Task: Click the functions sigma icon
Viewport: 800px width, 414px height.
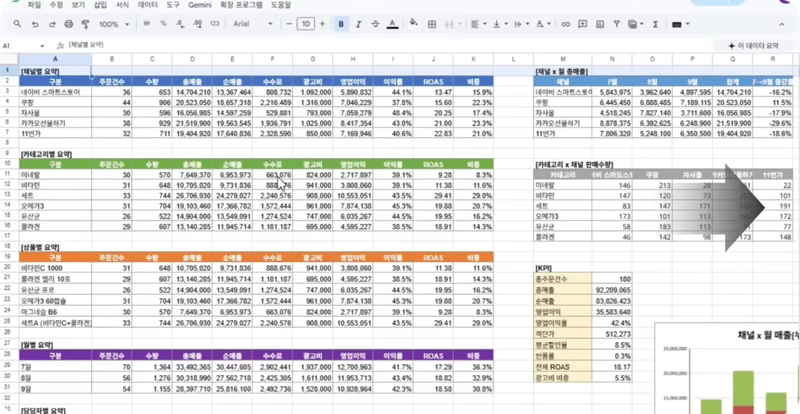Action: (x=656, y=24)
